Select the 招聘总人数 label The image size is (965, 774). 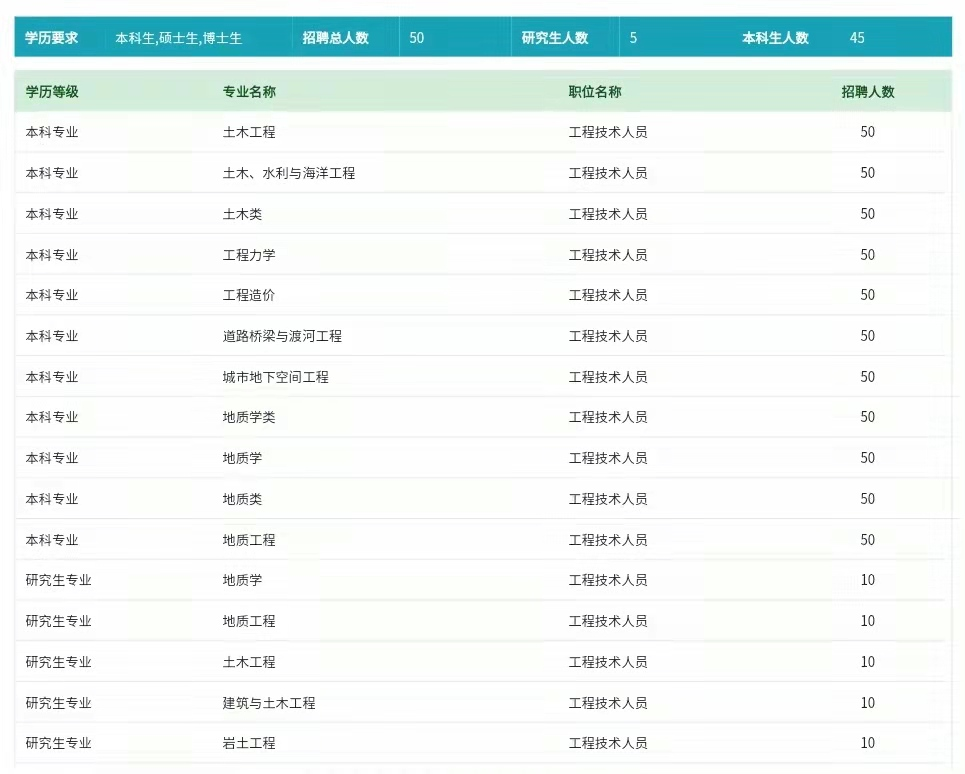point(336,38)
